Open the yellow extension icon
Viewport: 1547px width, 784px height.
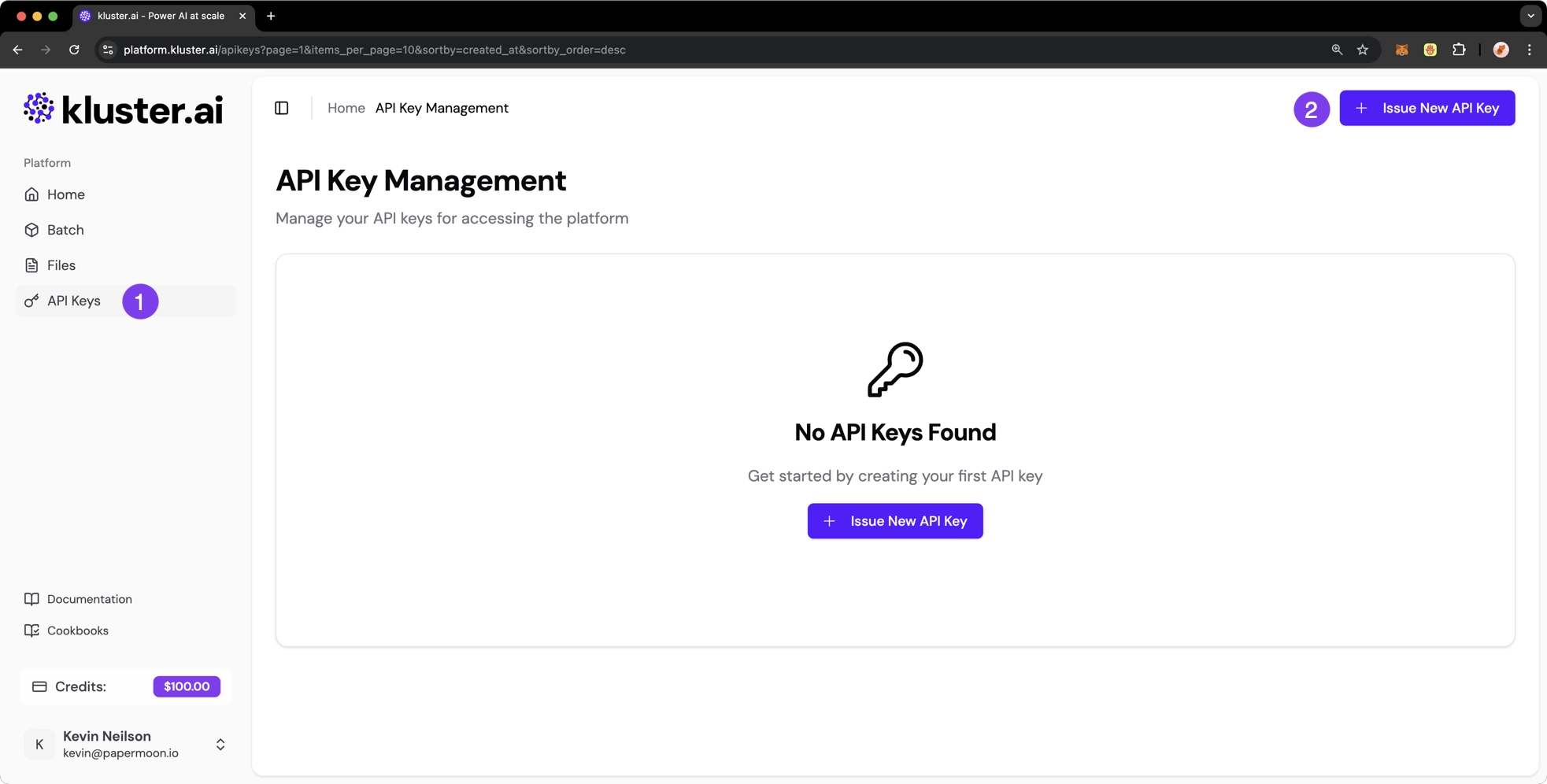(x=1430, y=50)
